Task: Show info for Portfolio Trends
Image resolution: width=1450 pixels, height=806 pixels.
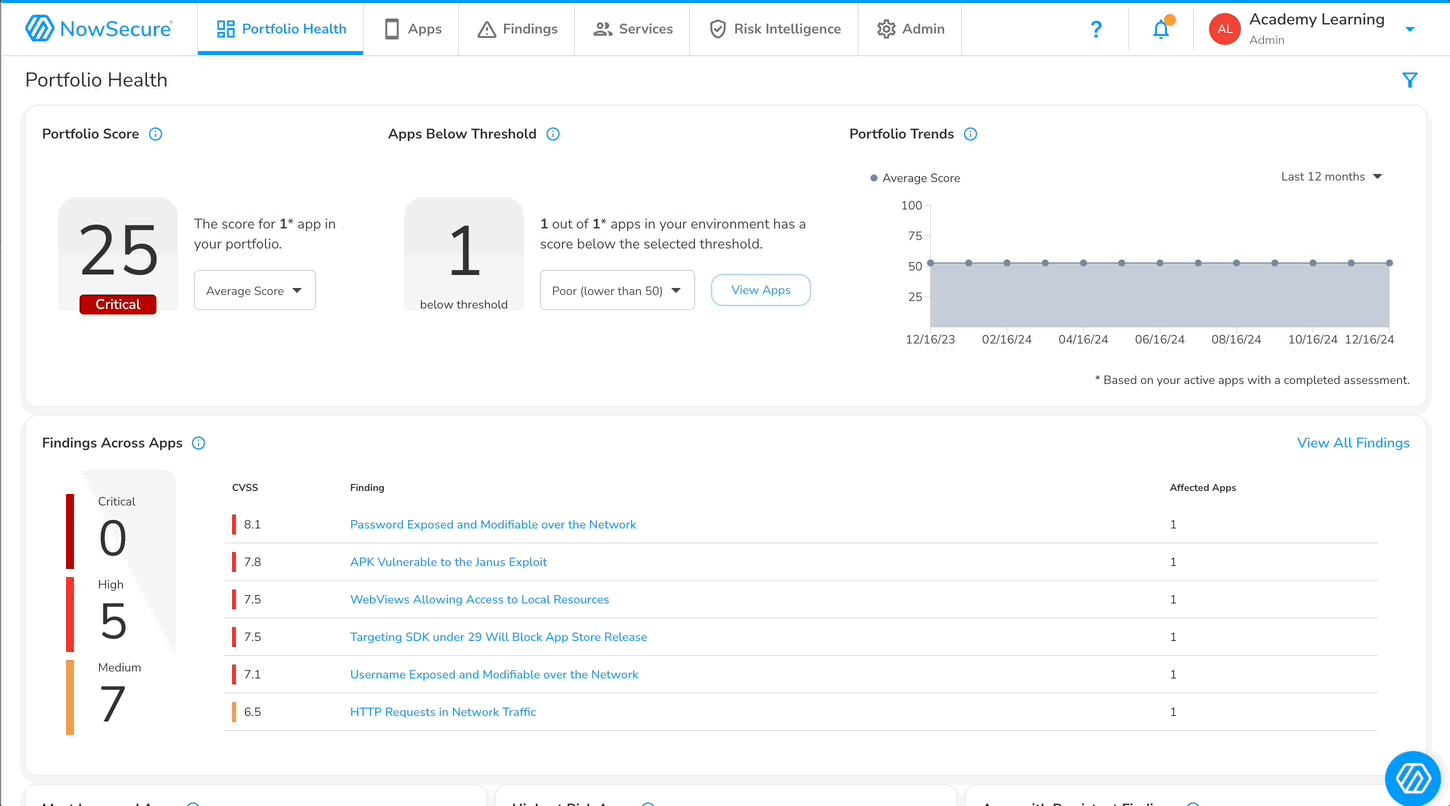Action: pyautogui.click(x=970, y=134)
